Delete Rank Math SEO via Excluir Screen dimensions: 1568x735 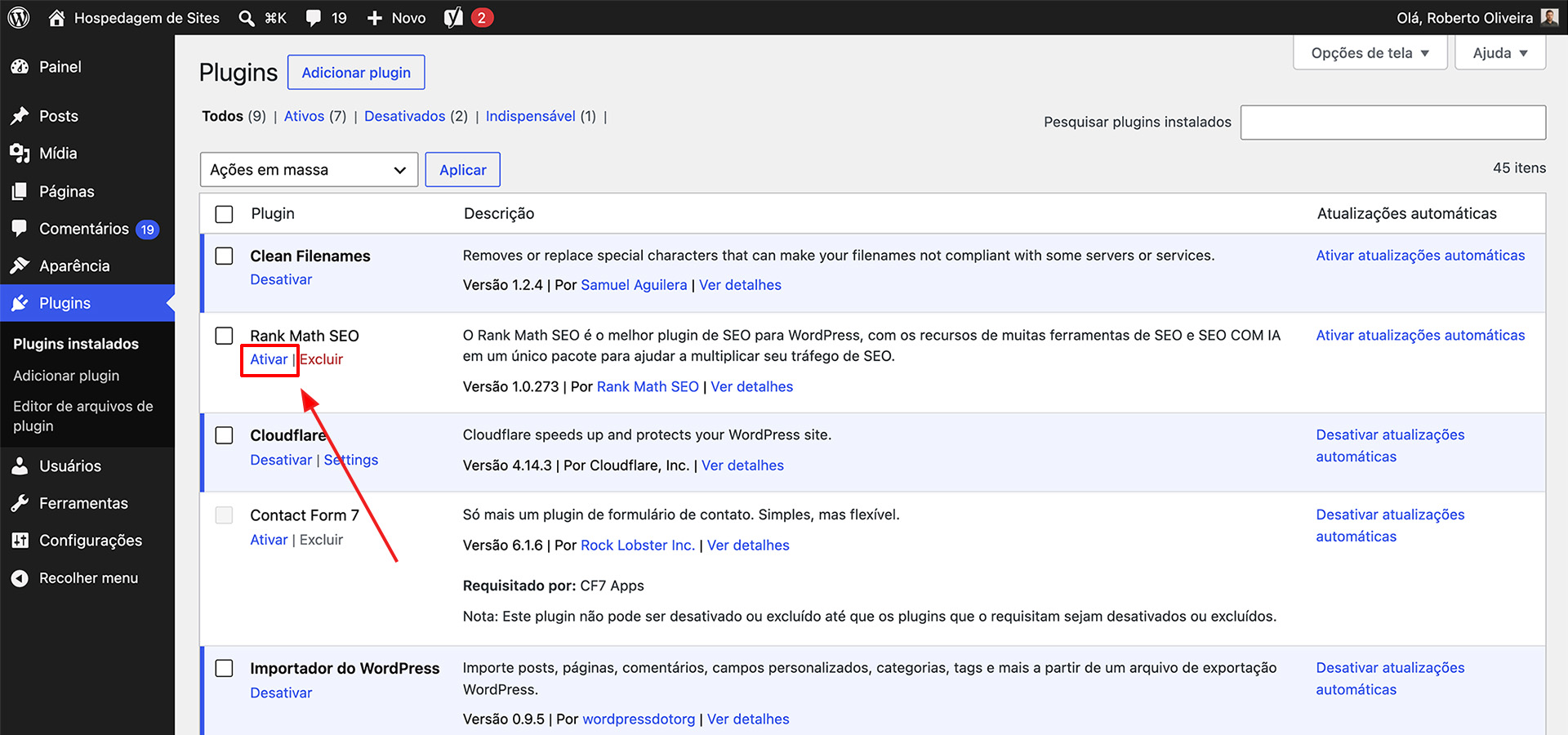[x=321, y=359]
